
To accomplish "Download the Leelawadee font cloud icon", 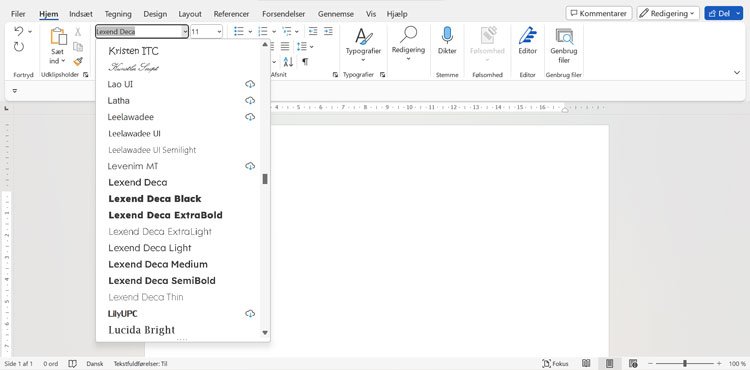I will point(250,117).
